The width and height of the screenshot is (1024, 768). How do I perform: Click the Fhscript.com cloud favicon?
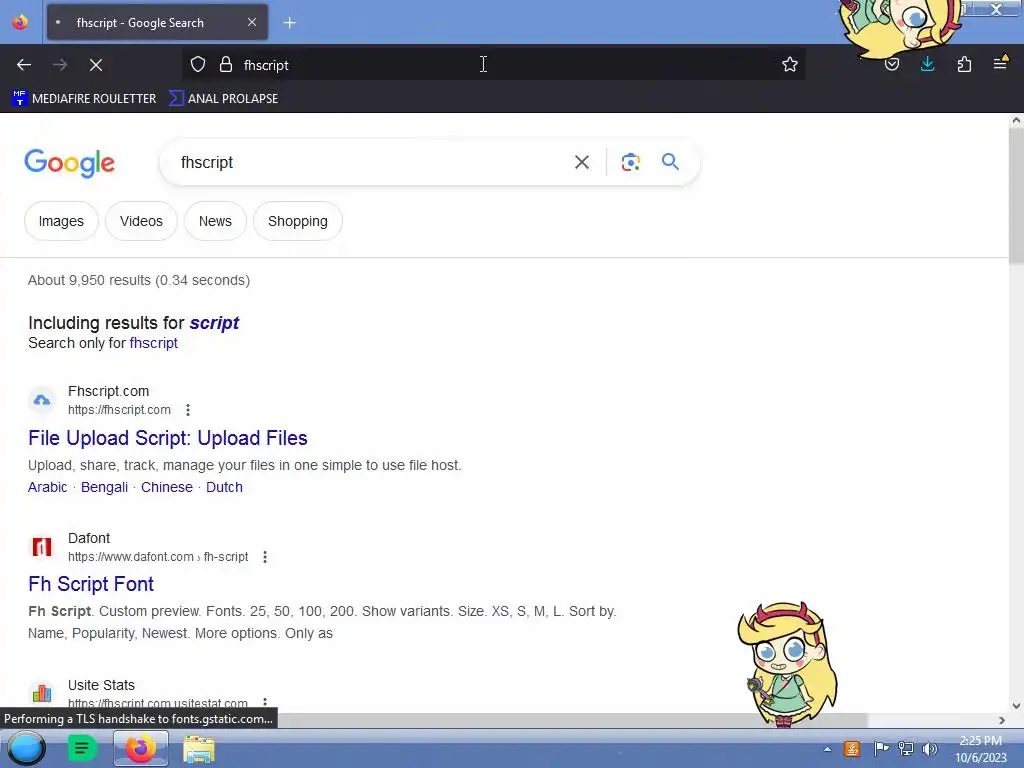(42, 400)
